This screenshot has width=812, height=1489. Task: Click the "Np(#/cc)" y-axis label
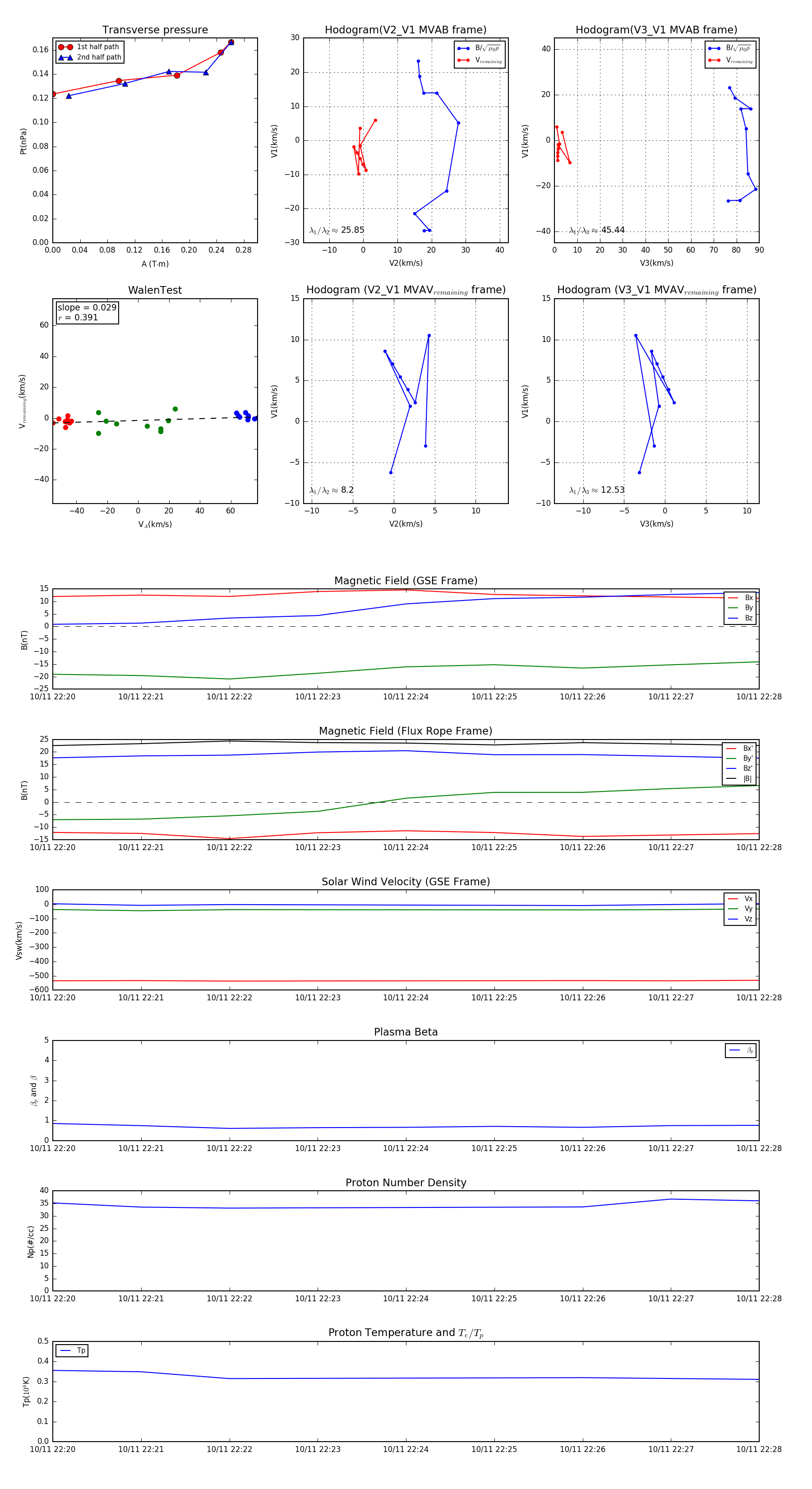coord(31,1242)
